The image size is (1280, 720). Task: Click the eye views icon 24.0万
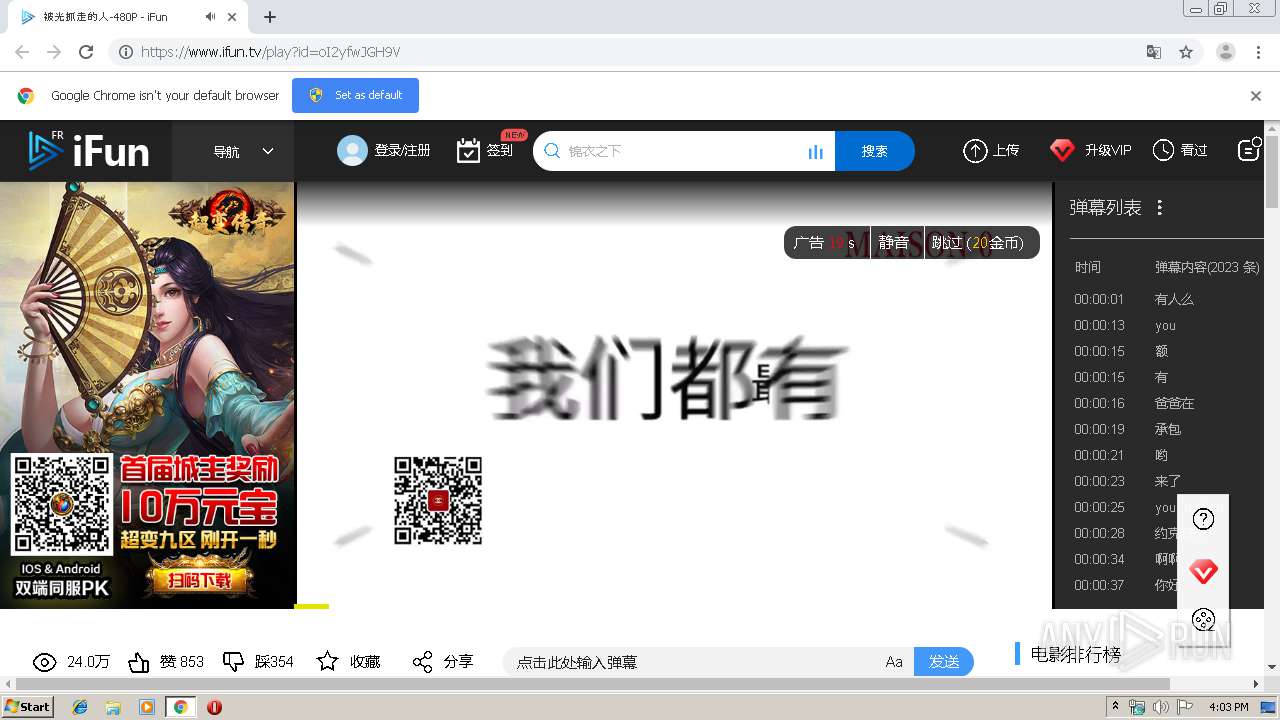pos(44,662)
